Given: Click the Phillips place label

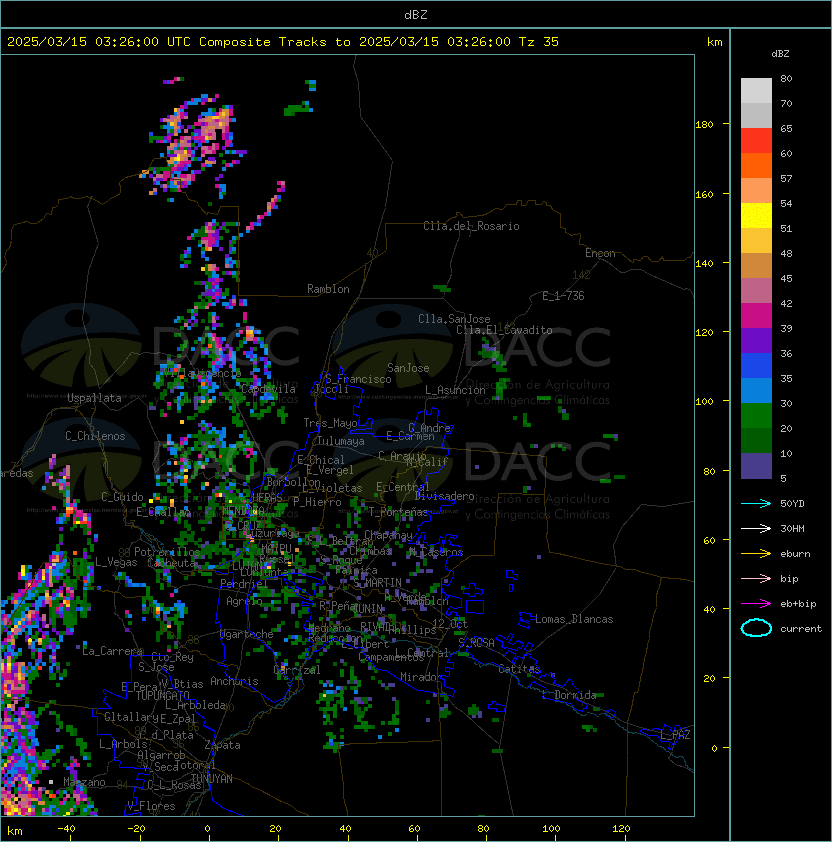Looking at the screenshot, I should click(413, 630).
